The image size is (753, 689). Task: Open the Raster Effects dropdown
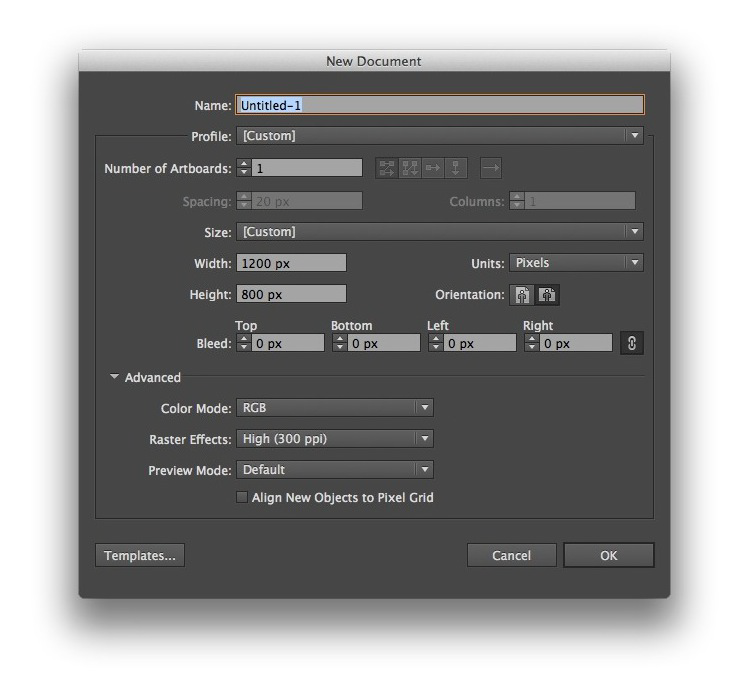(335, 438)
